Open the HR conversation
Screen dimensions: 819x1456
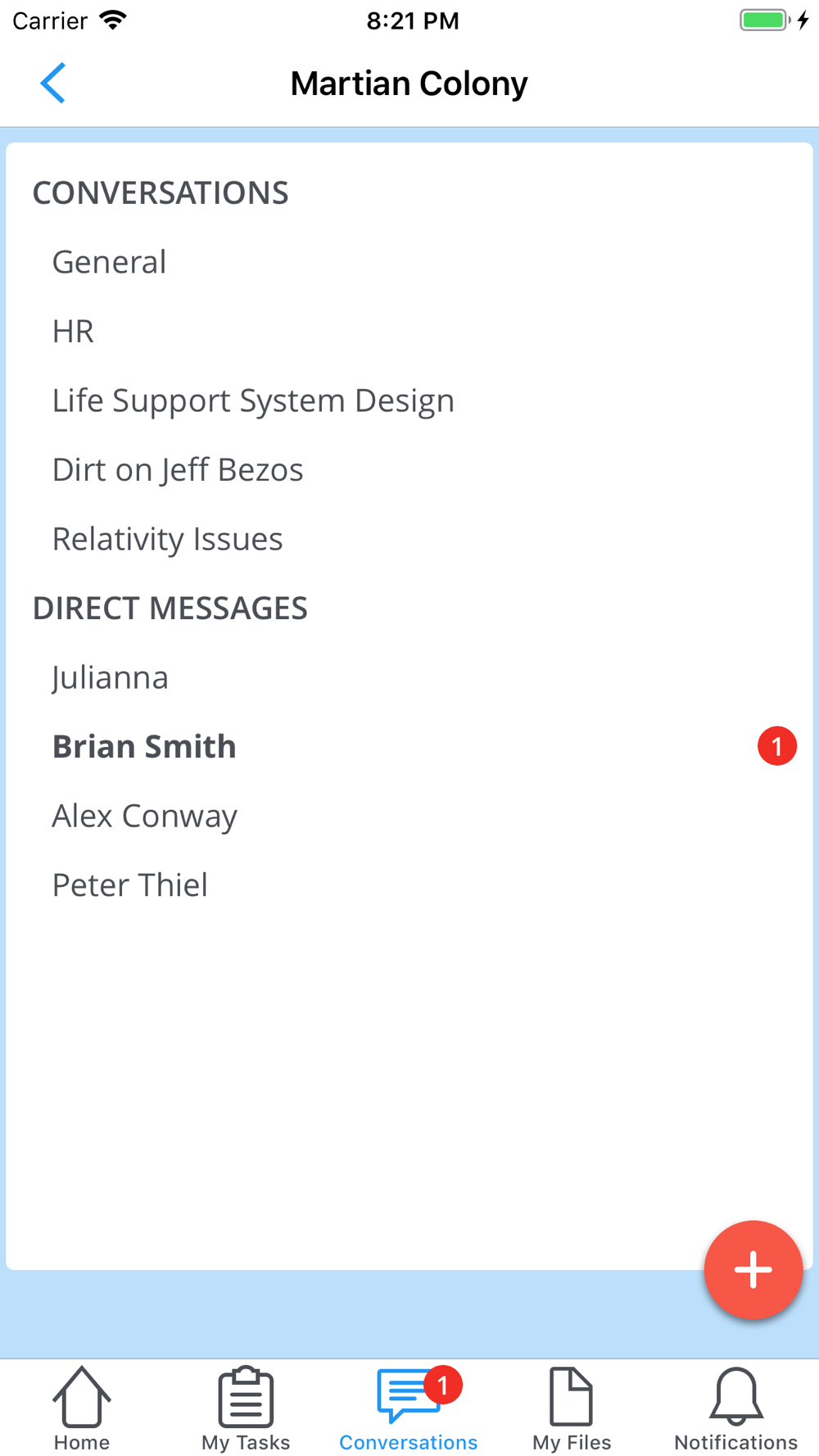[x=73, y=332]
